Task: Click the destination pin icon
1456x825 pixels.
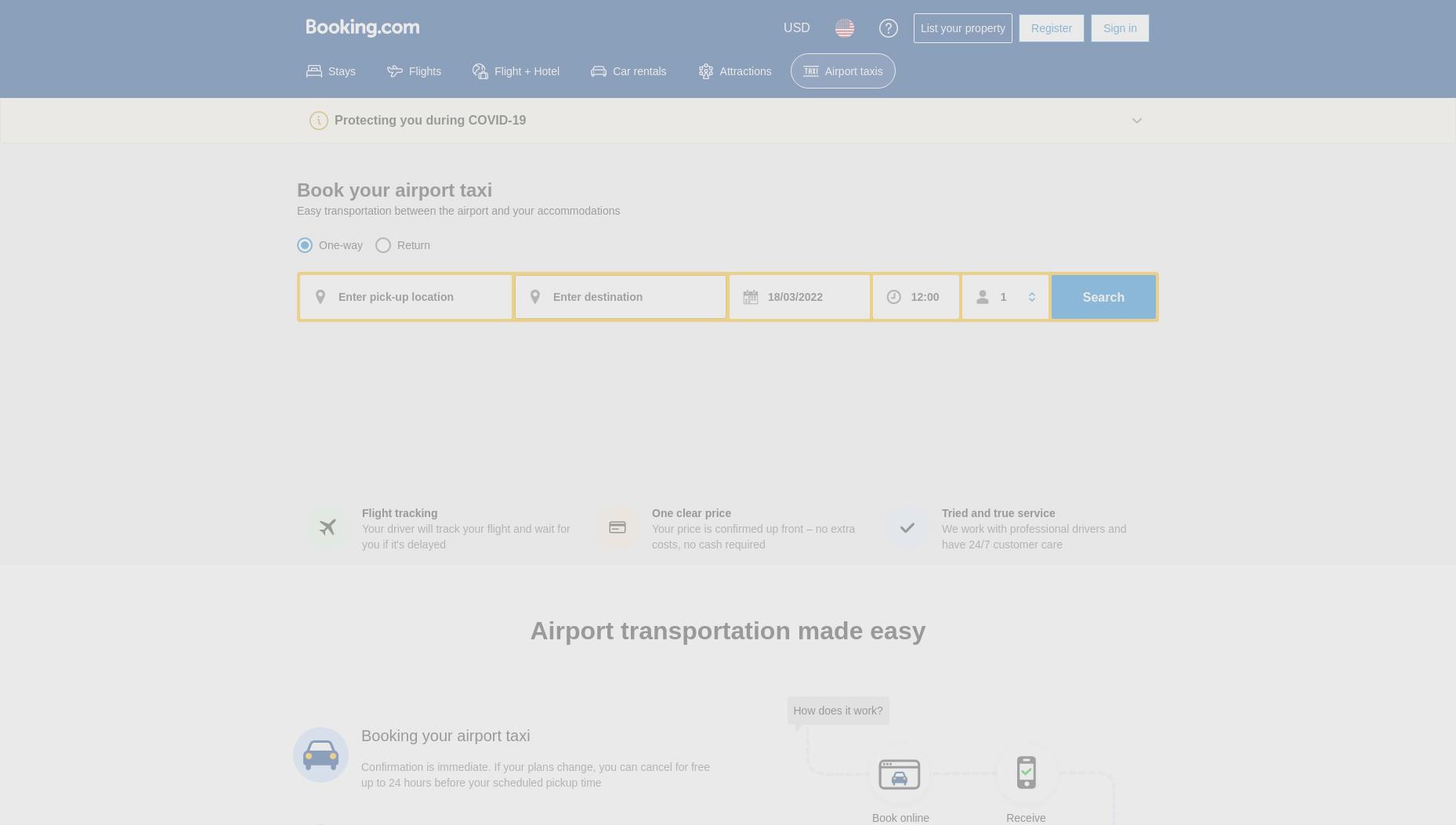Action: pos(535,297)
